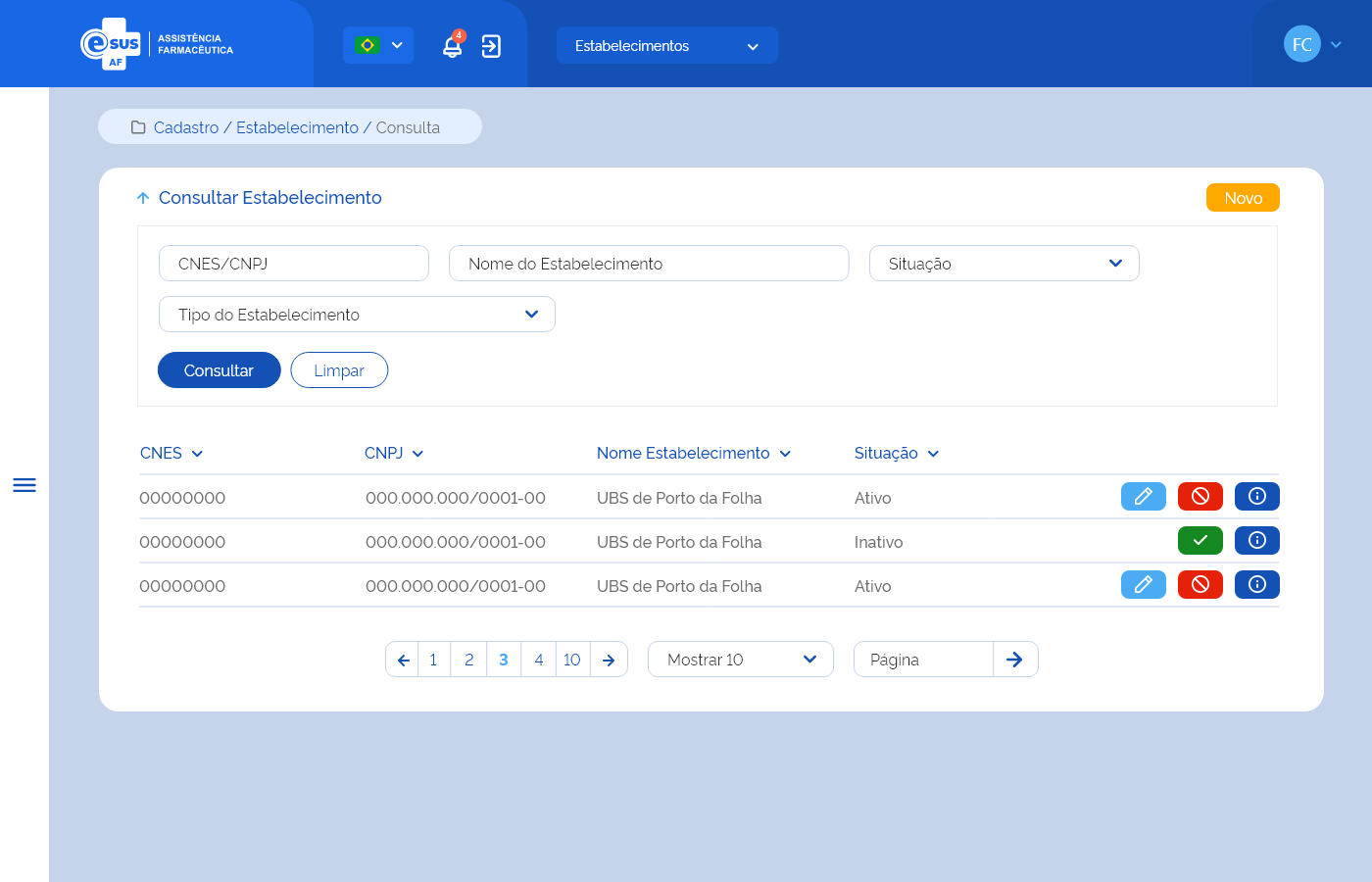The width and height of the screenshot is (1372, 882).
Task: Click the Inativo status cell
Action: 879,542
